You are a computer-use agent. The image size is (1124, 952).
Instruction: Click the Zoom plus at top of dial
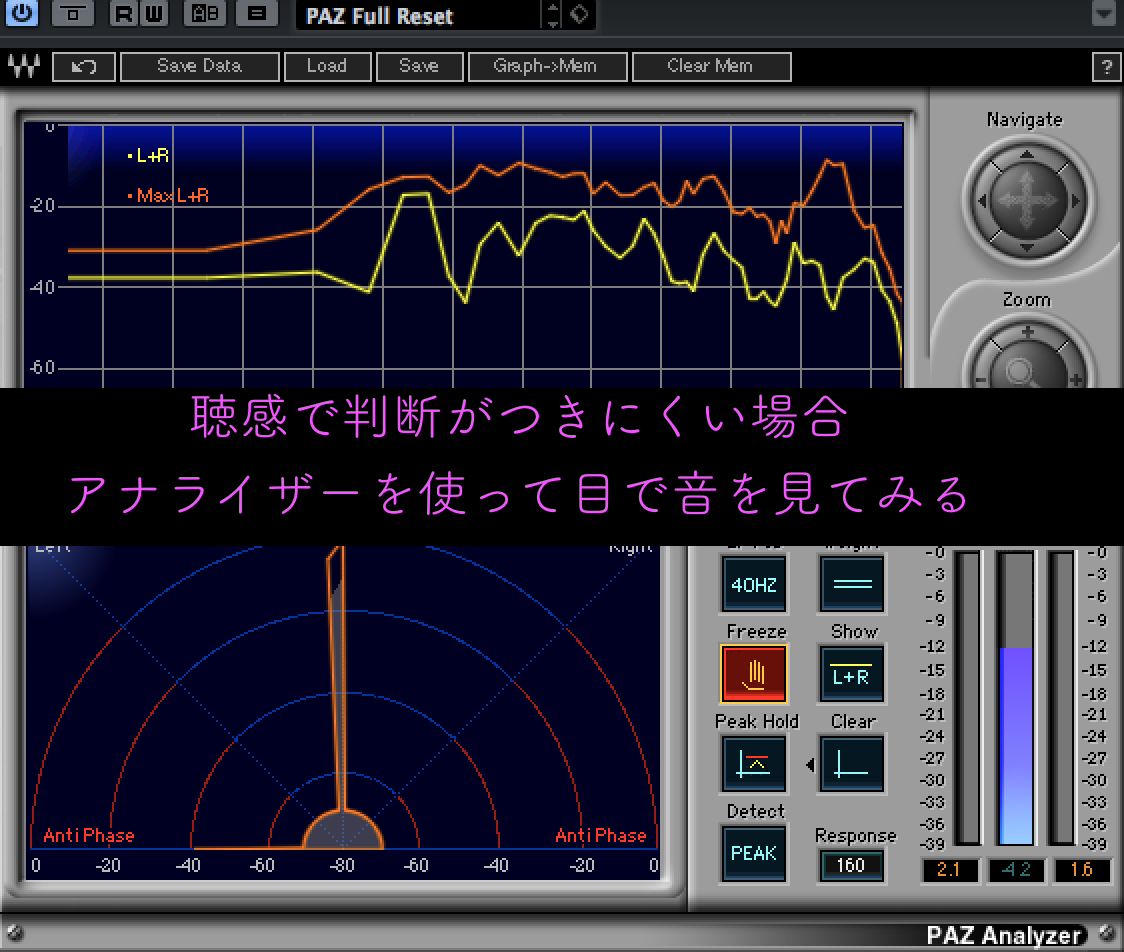[1027, 332]
